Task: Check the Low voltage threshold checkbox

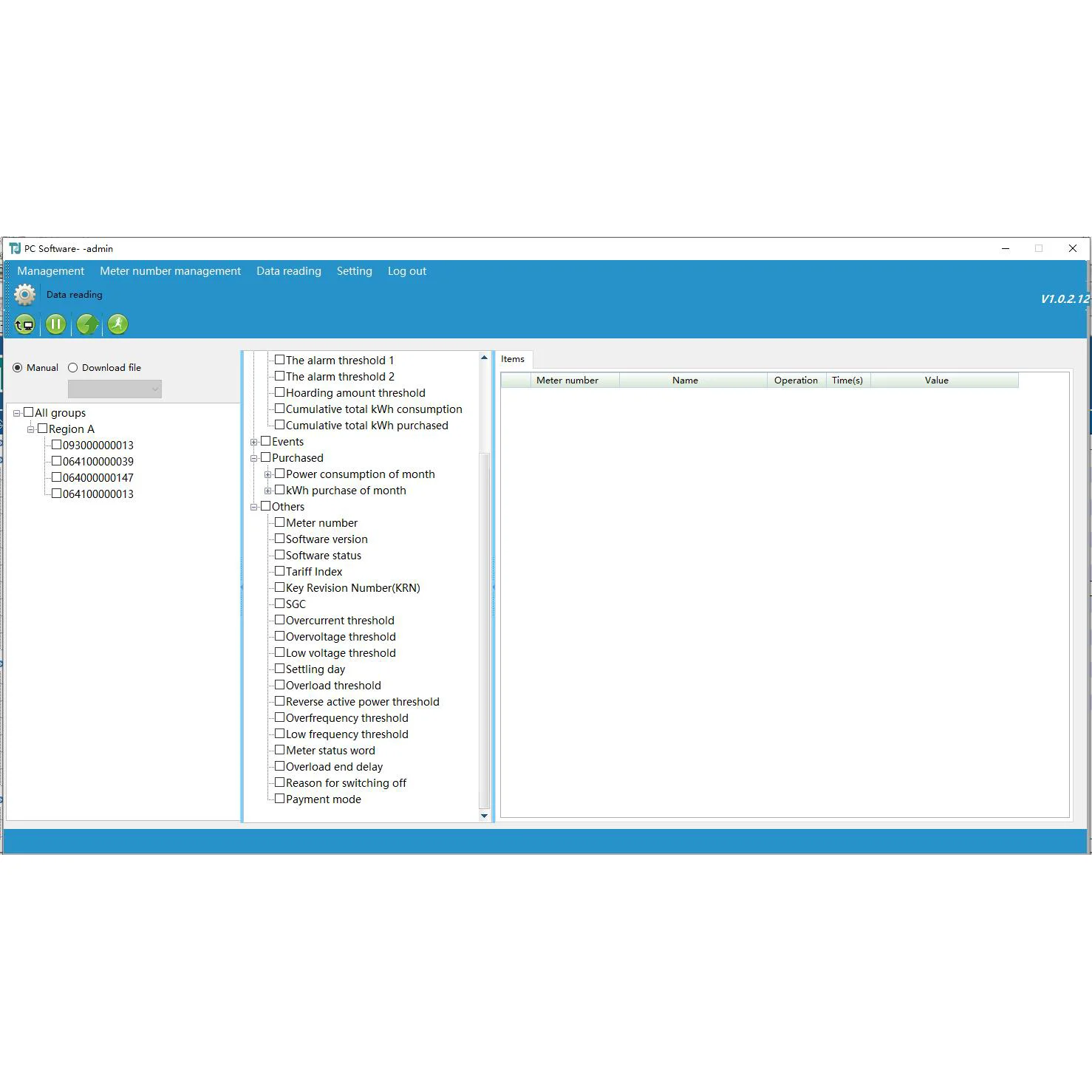Action: 280,652
